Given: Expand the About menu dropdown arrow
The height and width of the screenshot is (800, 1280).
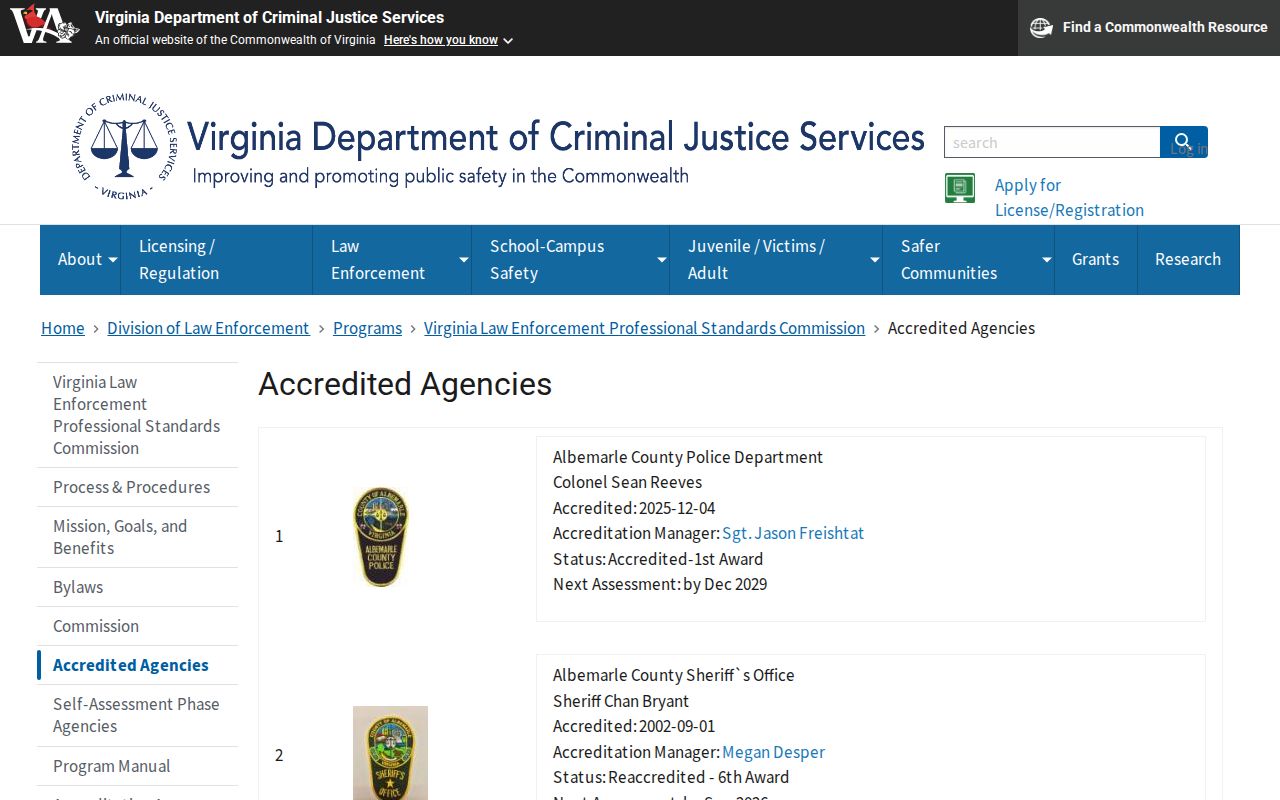Looking at the screenshot, I should 113,260.
